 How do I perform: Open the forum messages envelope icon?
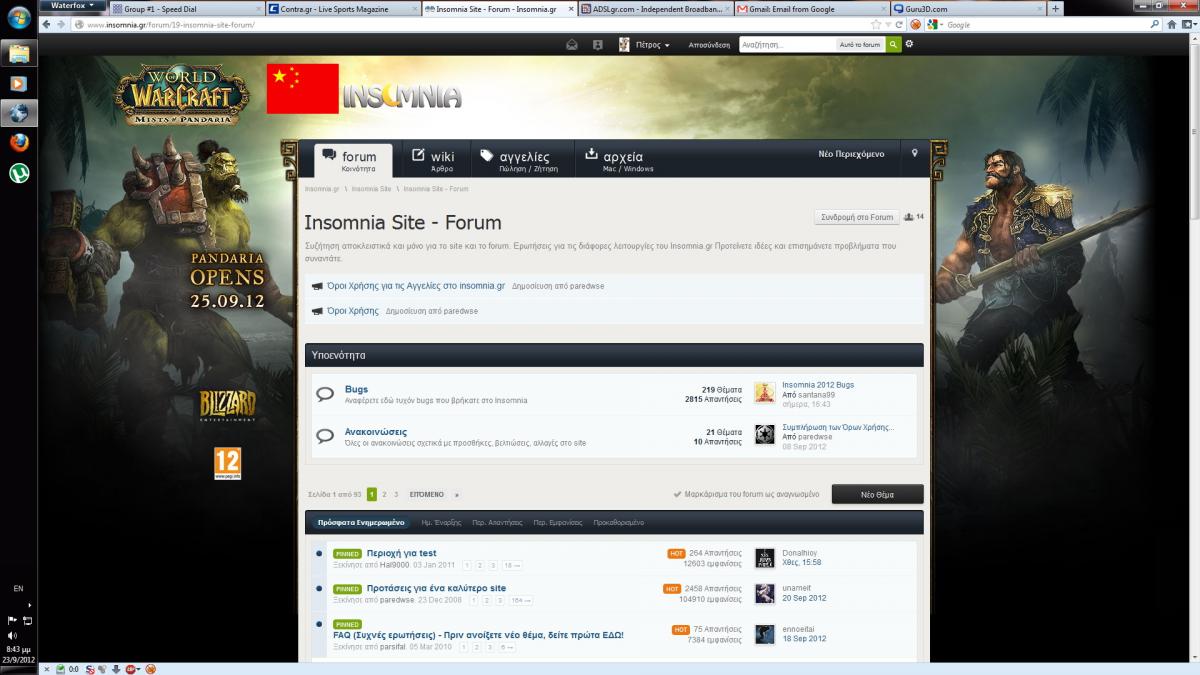coord(572,44)
